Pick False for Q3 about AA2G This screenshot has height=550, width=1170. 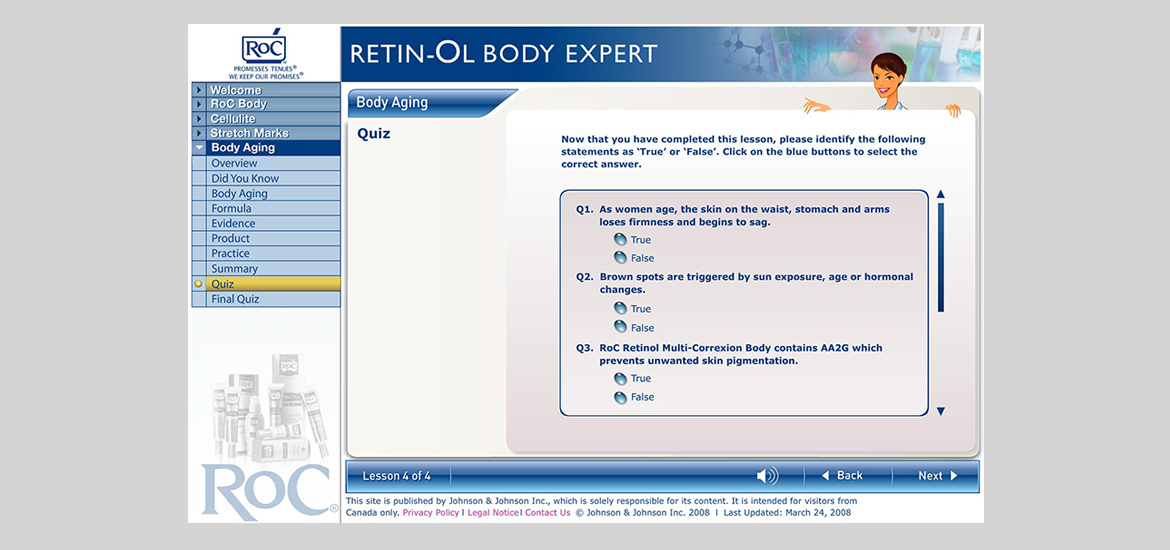click(621, 397)
